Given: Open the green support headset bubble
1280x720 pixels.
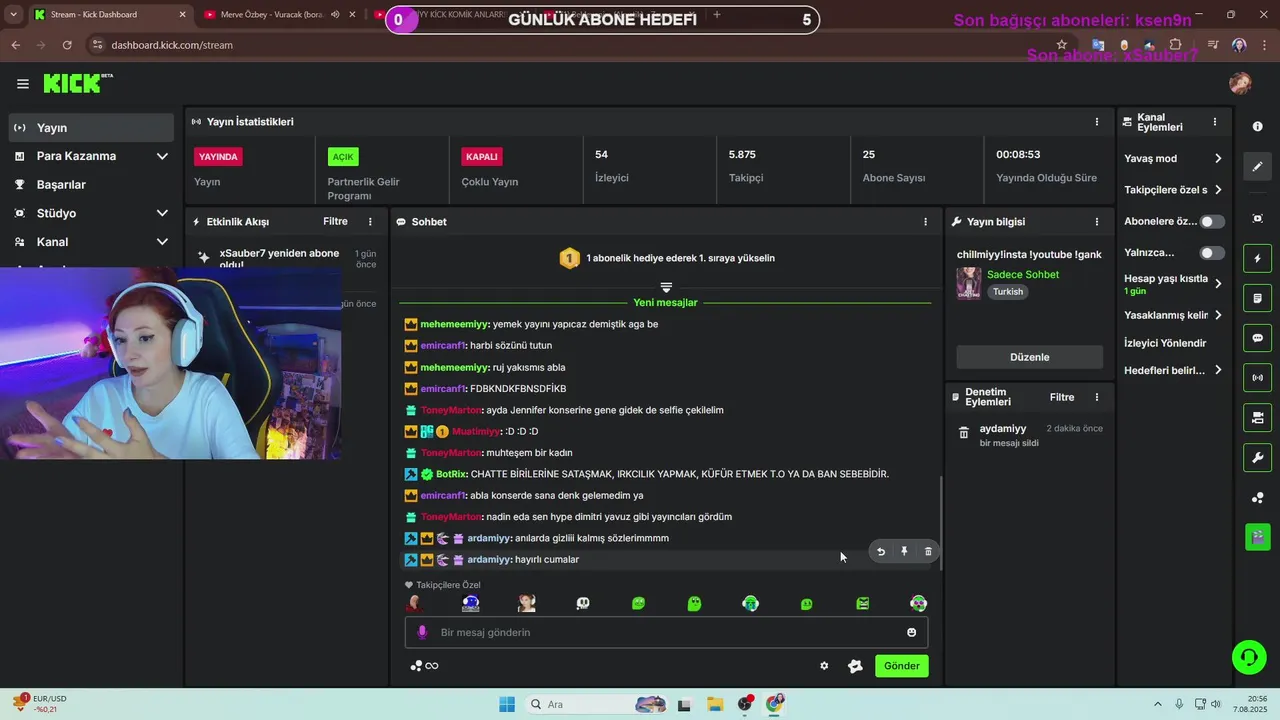Looking at the screenshot, I should (x=1248, y=657).
